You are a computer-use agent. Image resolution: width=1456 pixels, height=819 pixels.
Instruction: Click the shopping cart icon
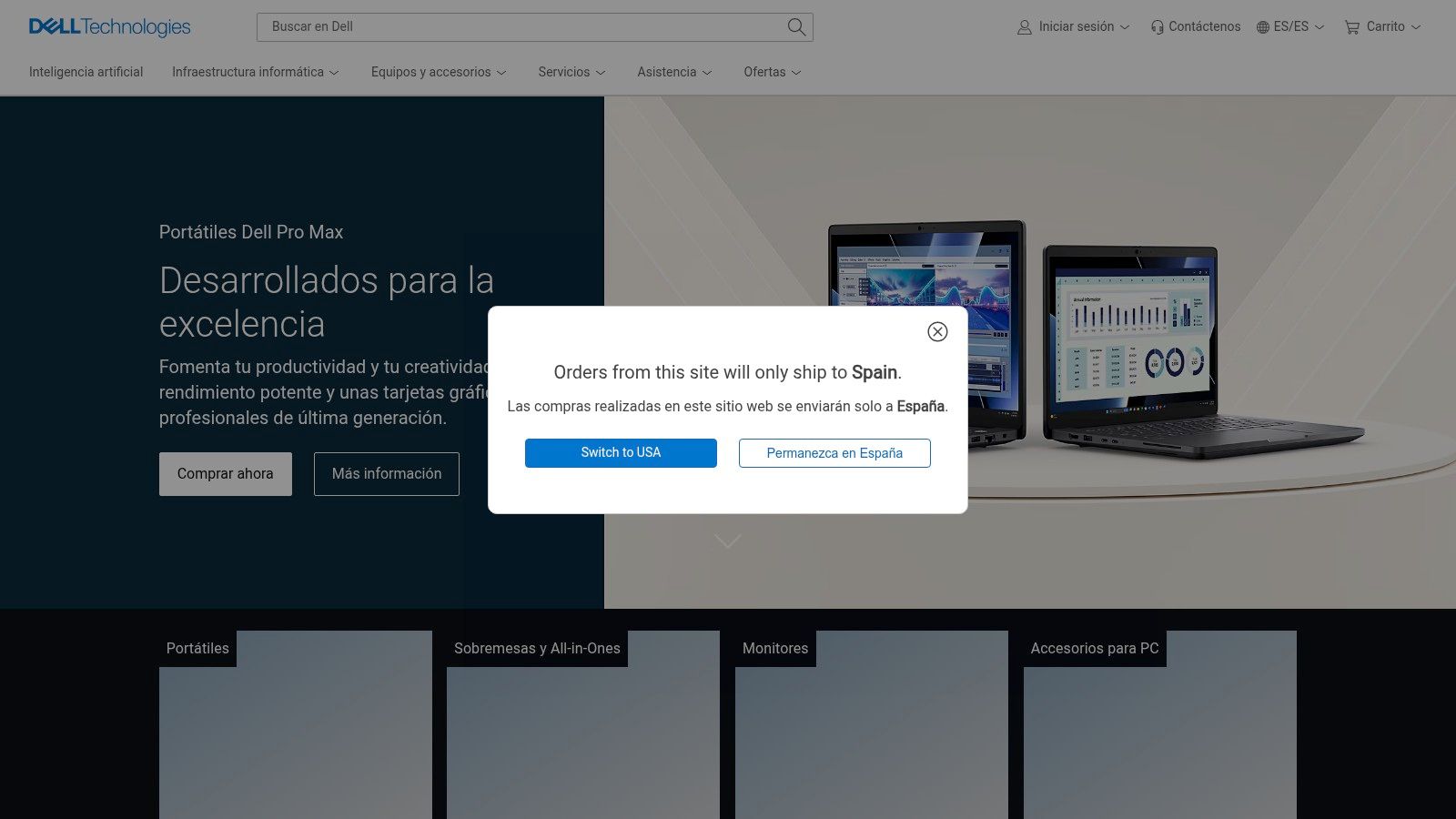(x=1352, y=27)
